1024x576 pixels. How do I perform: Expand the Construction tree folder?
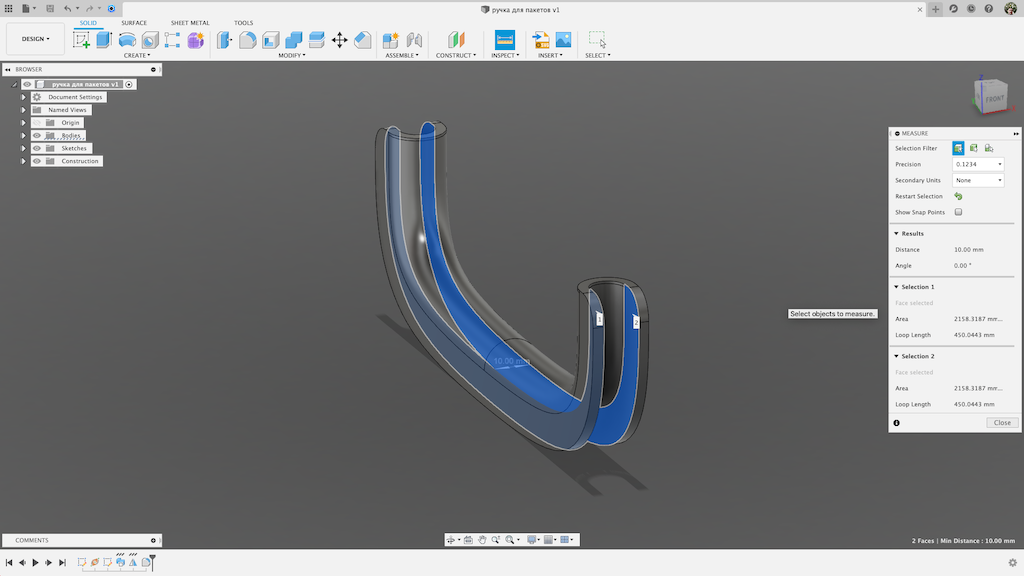pos(24,161)
